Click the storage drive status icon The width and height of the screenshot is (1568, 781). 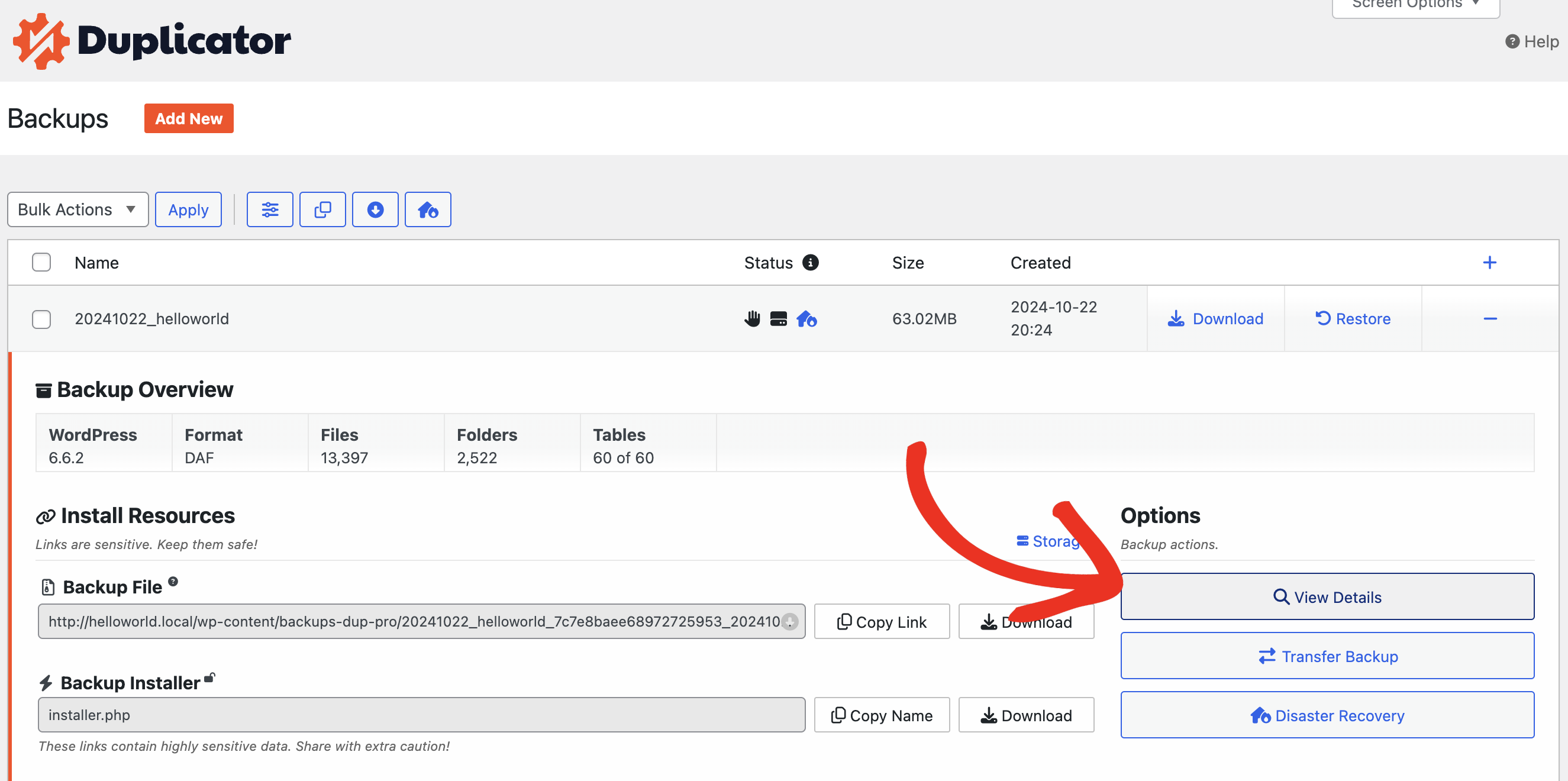pos(779,318)
